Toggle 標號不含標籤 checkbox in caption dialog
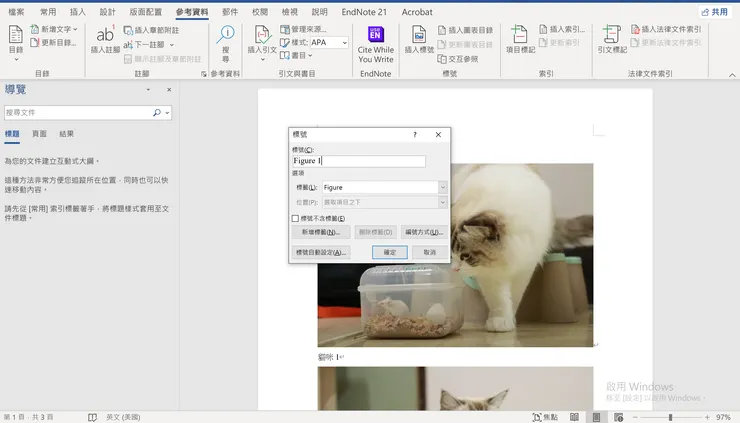This screenshot has width=740, height=423. click(x=295, y=219)
